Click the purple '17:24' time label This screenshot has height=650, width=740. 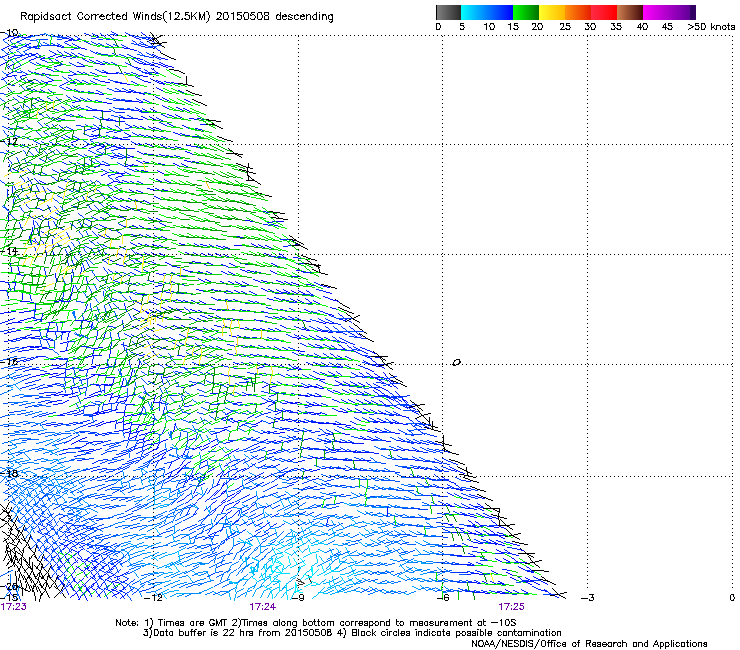pyautogui.click(x=262, y=607)
